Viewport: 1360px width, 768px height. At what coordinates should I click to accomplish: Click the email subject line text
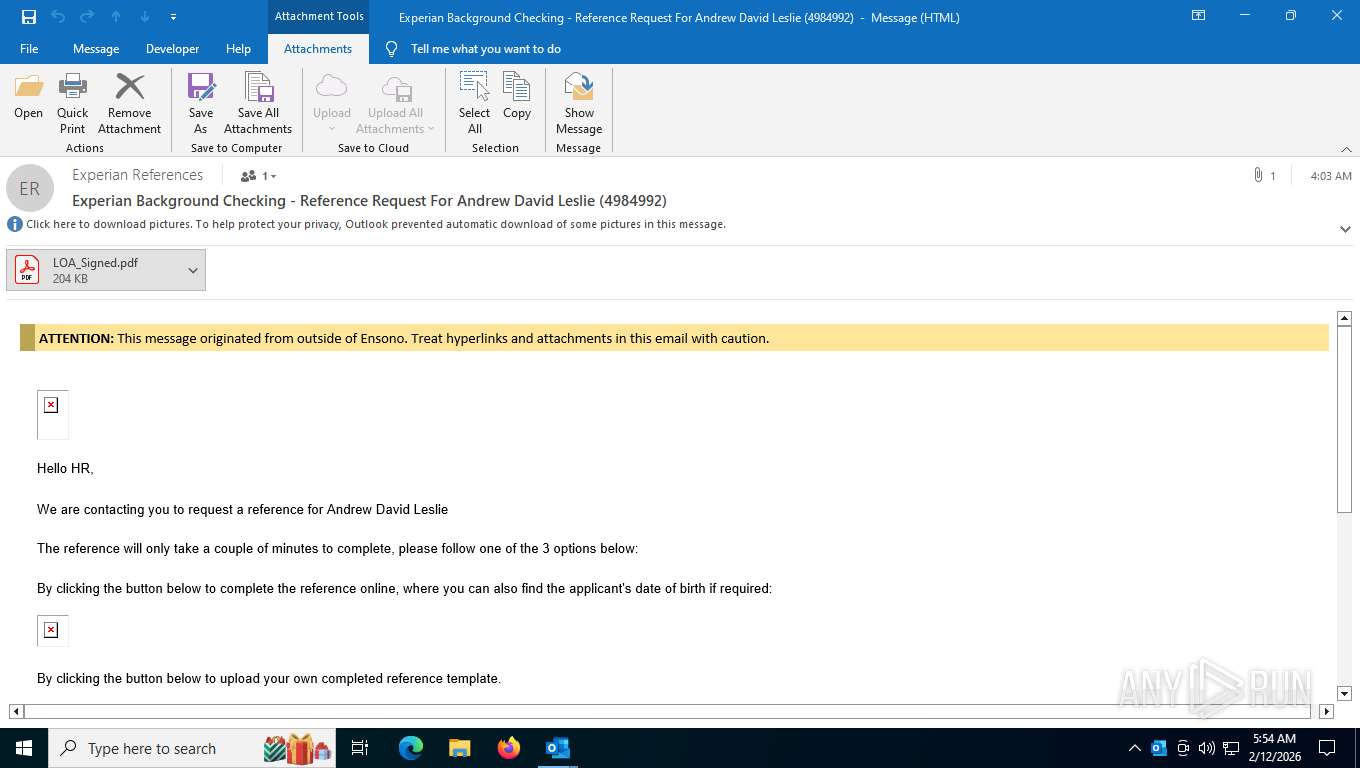(369, 201)
